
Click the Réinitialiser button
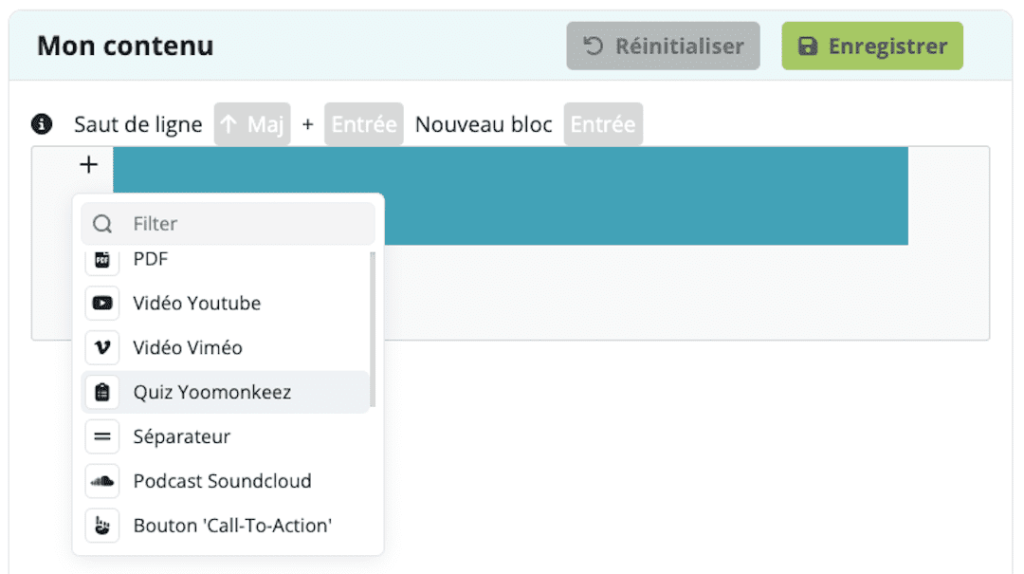[663, 46]
